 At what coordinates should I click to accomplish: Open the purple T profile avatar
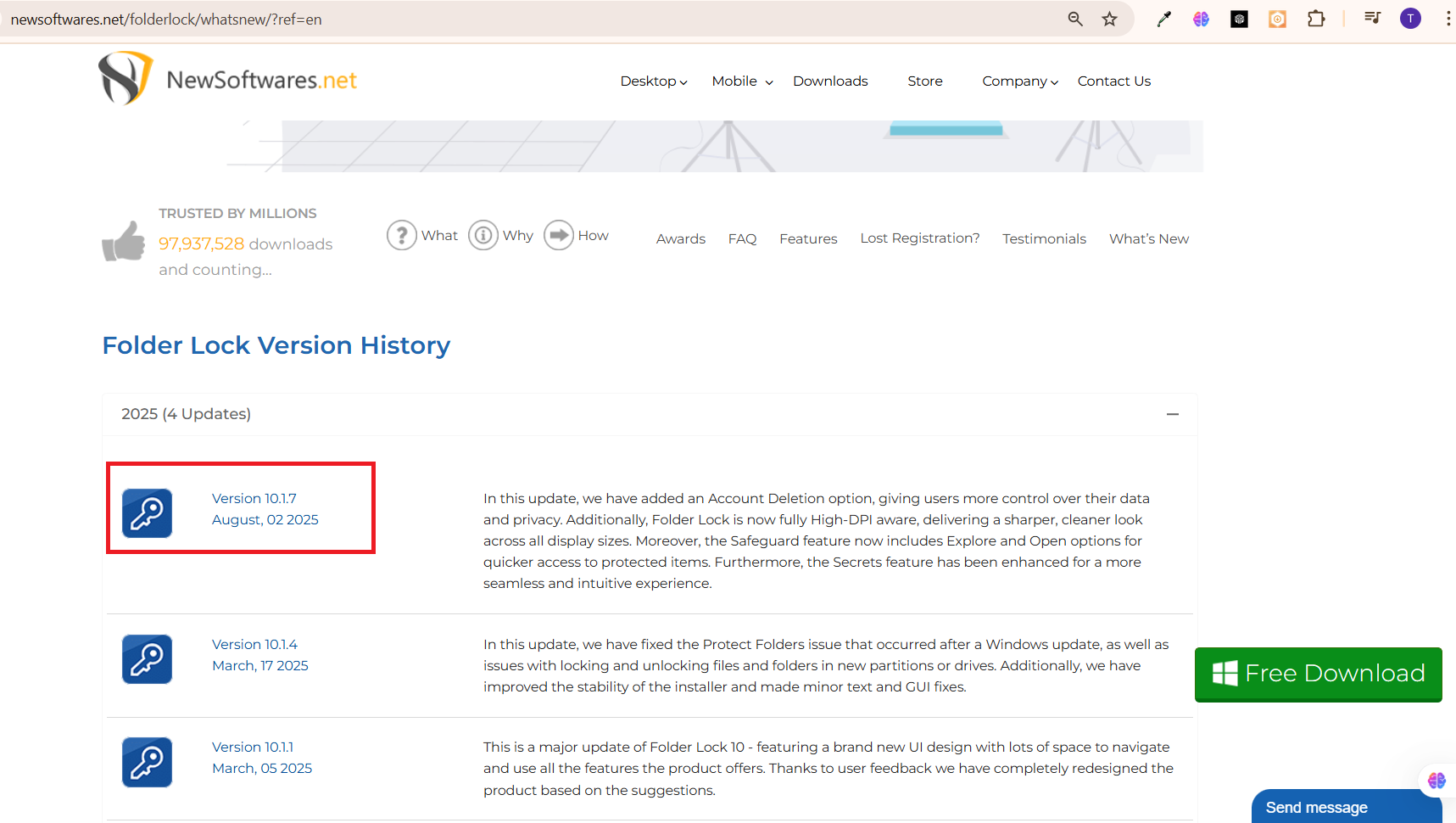coord(1410,19)
